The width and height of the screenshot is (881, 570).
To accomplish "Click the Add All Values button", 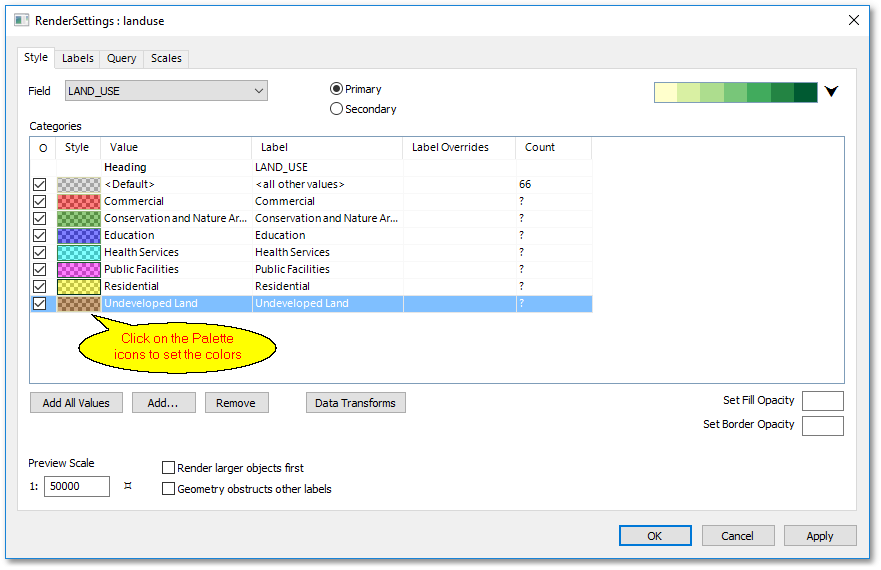I will click(x=76, y=402).
